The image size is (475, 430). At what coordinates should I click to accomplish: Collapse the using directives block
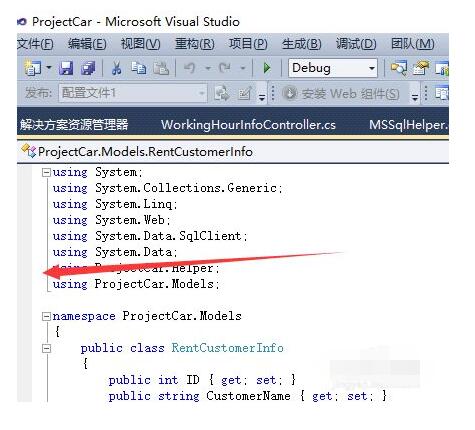tap(46, 172)
